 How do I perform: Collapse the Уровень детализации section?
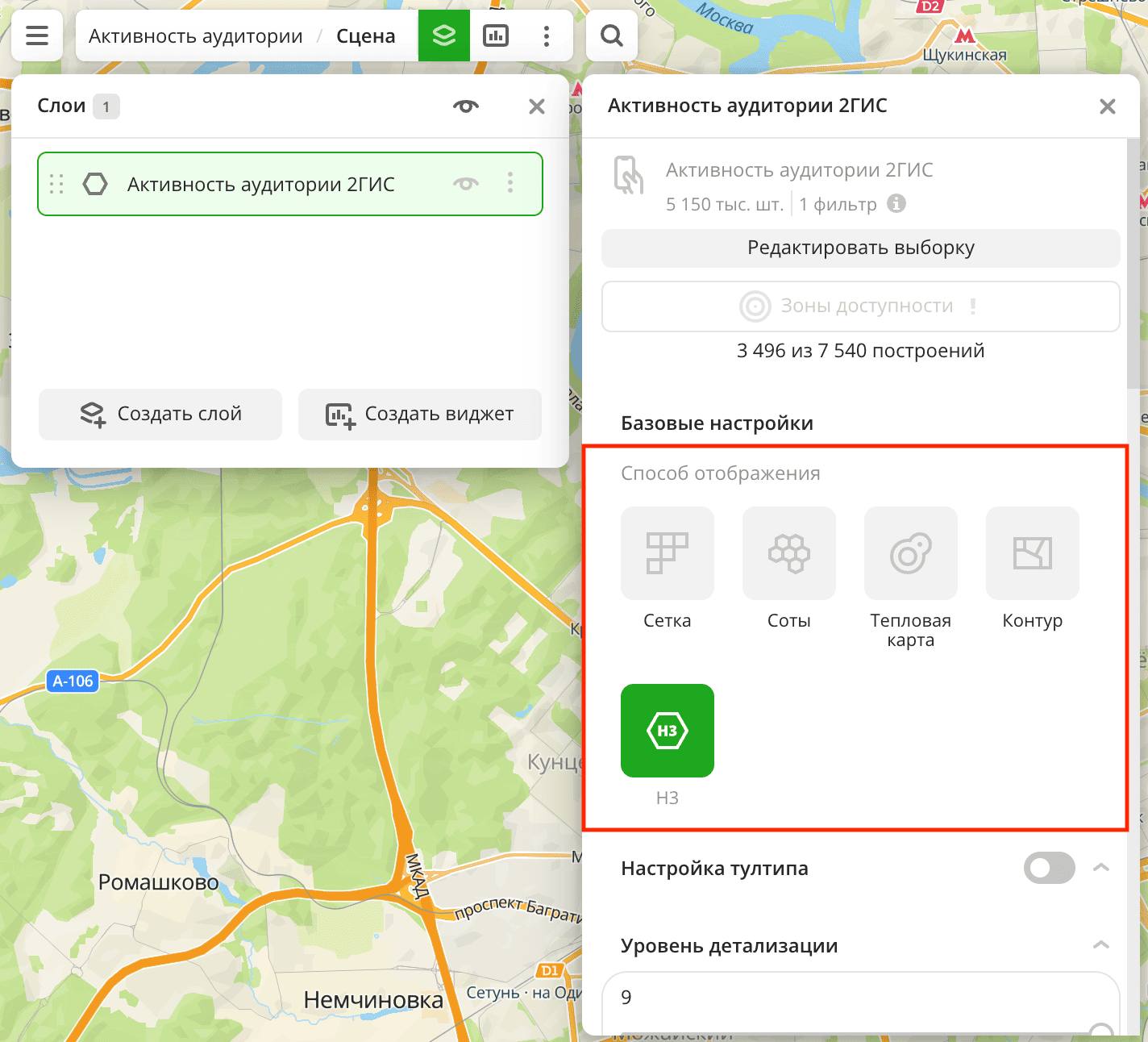click(x=1100, y=945)
